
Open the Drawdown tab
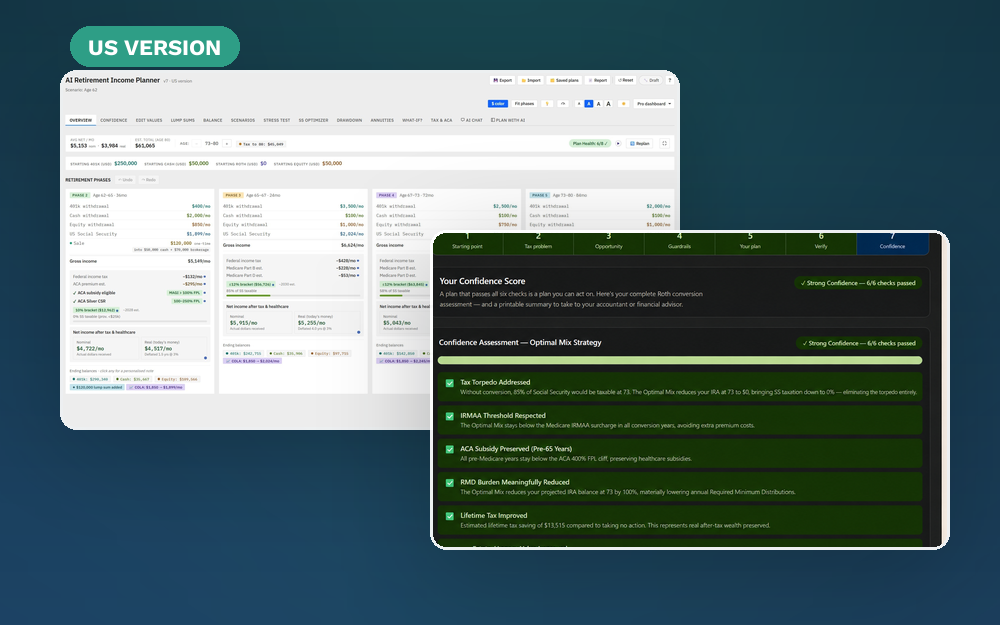(x=349, y=120)
